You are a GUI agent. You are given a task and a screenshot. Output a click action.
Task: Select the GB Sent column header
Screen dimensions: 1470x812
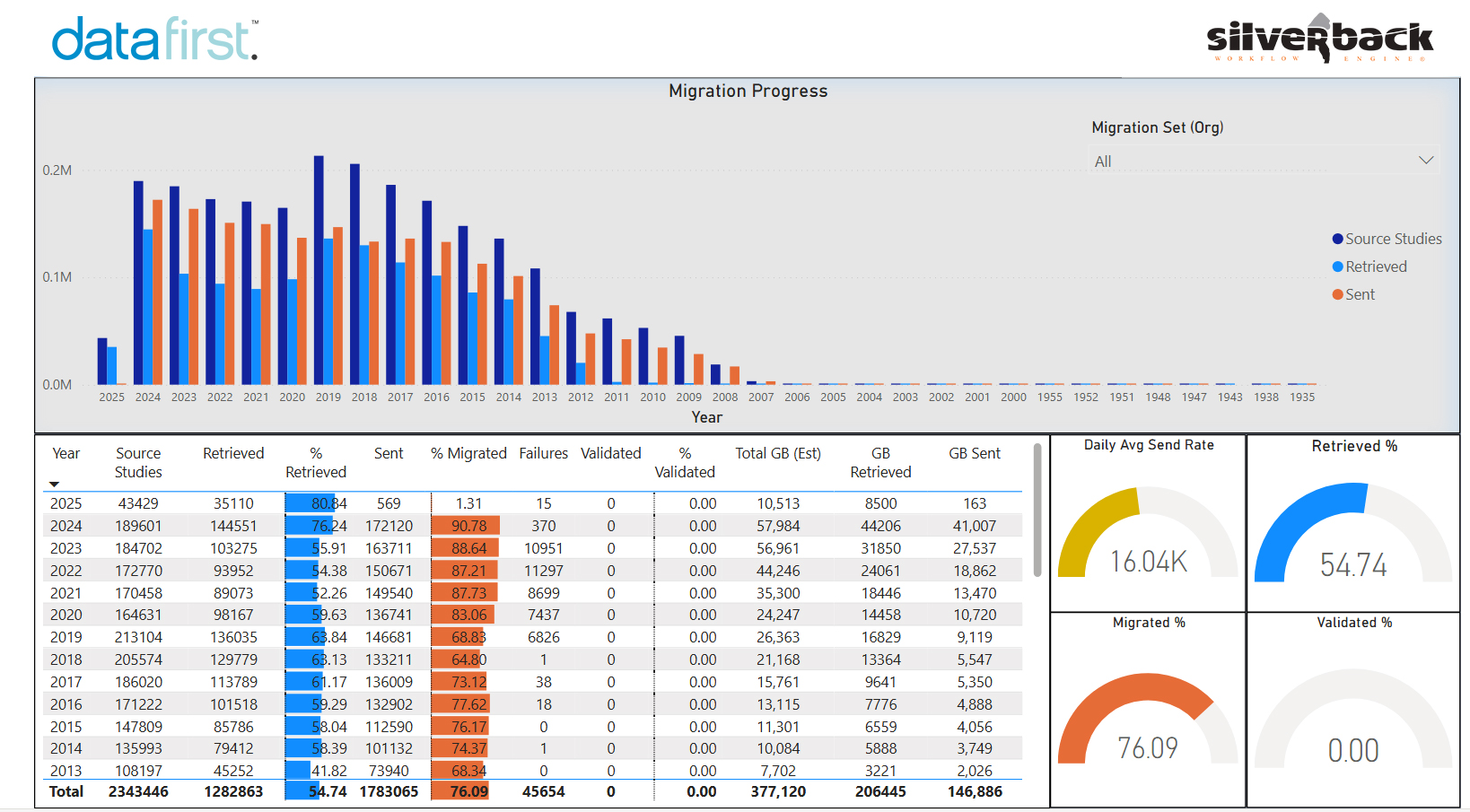point(974,453)
